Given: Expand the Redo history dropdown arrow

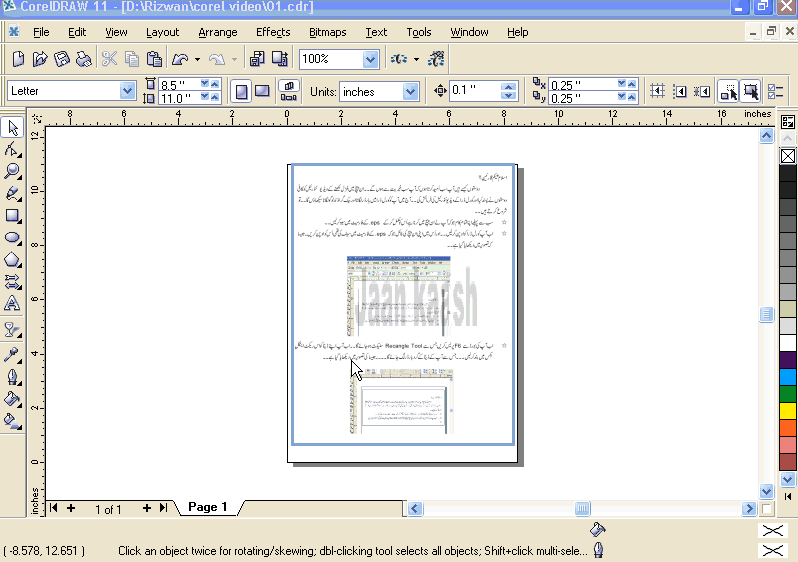Looking at the screenshot, I should pos(235,60).
